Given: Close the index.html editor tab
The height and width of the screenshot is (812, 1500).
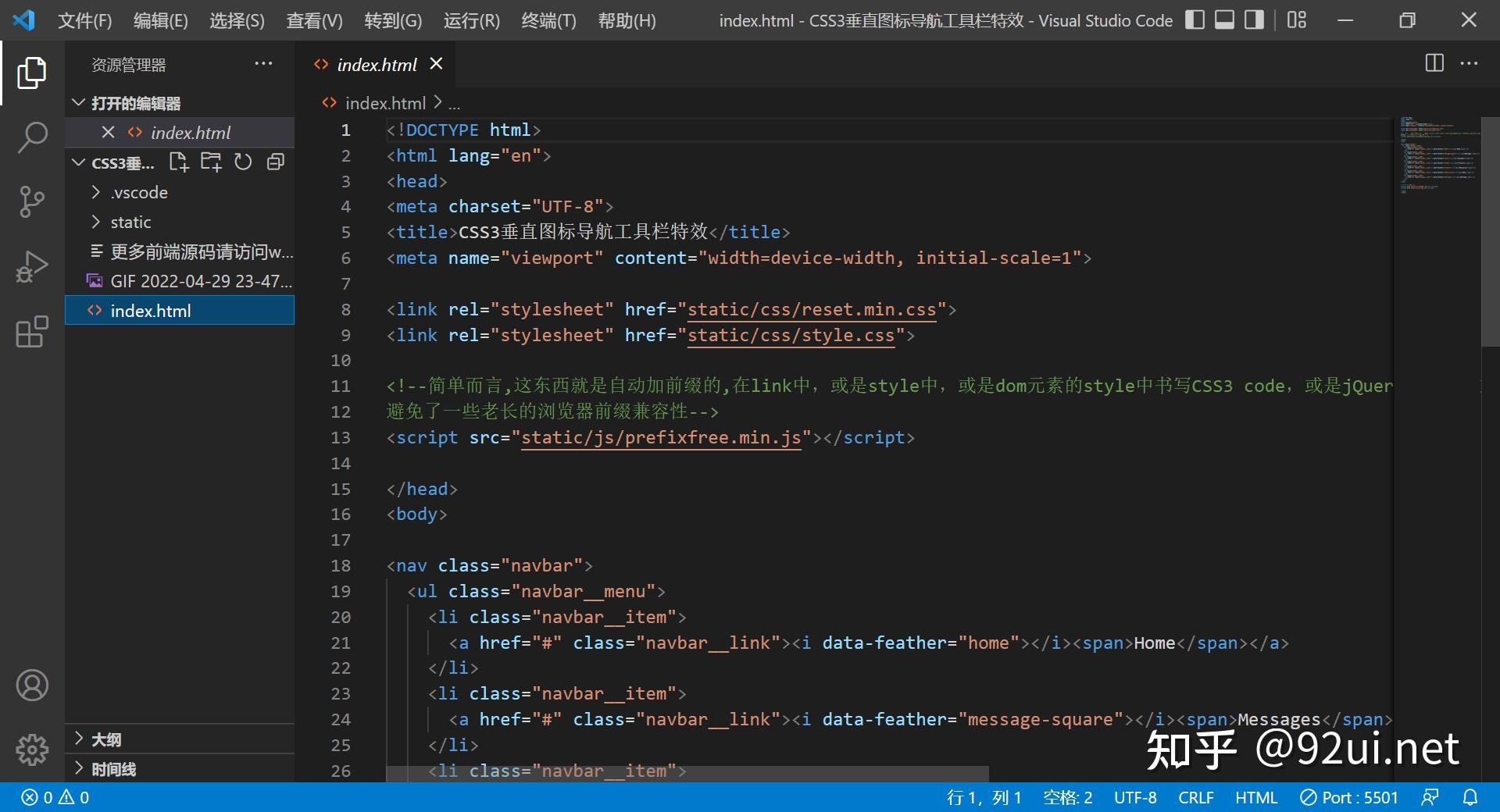Looking at the screenshot, I should 436,64.
